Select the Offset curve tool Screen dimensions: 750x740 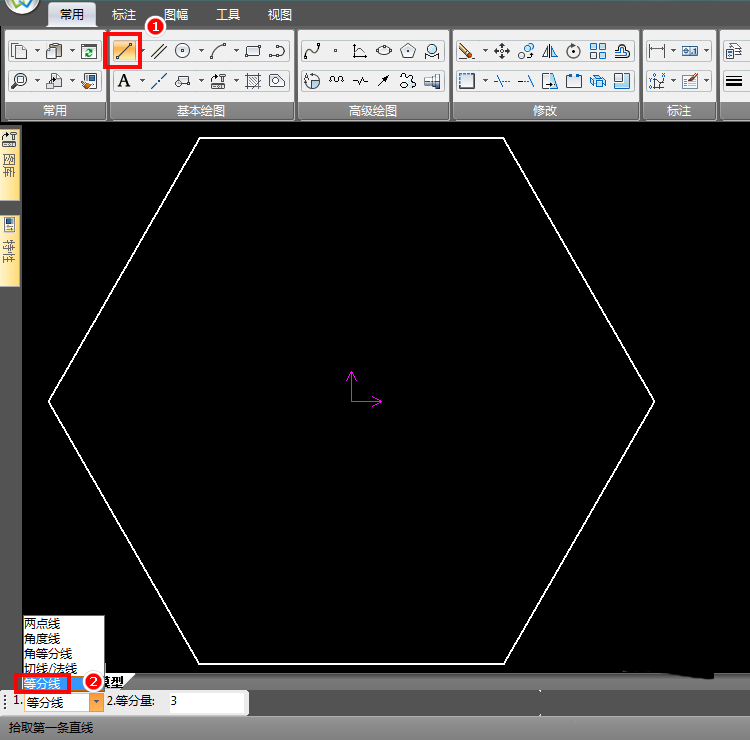[621, 51]
